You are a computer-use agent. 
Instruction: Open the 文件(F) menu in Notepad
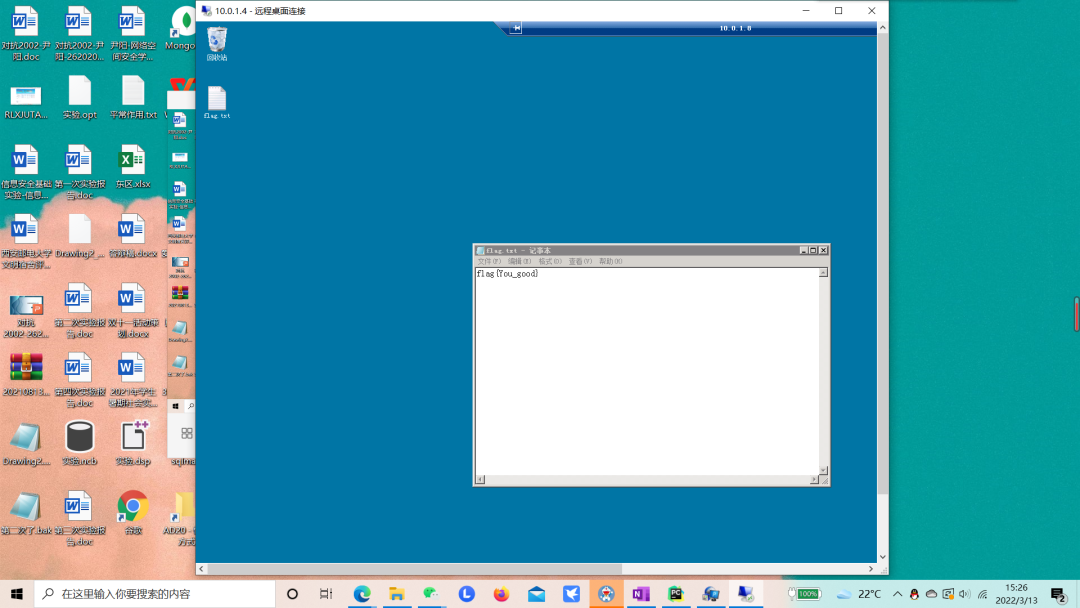488,262
